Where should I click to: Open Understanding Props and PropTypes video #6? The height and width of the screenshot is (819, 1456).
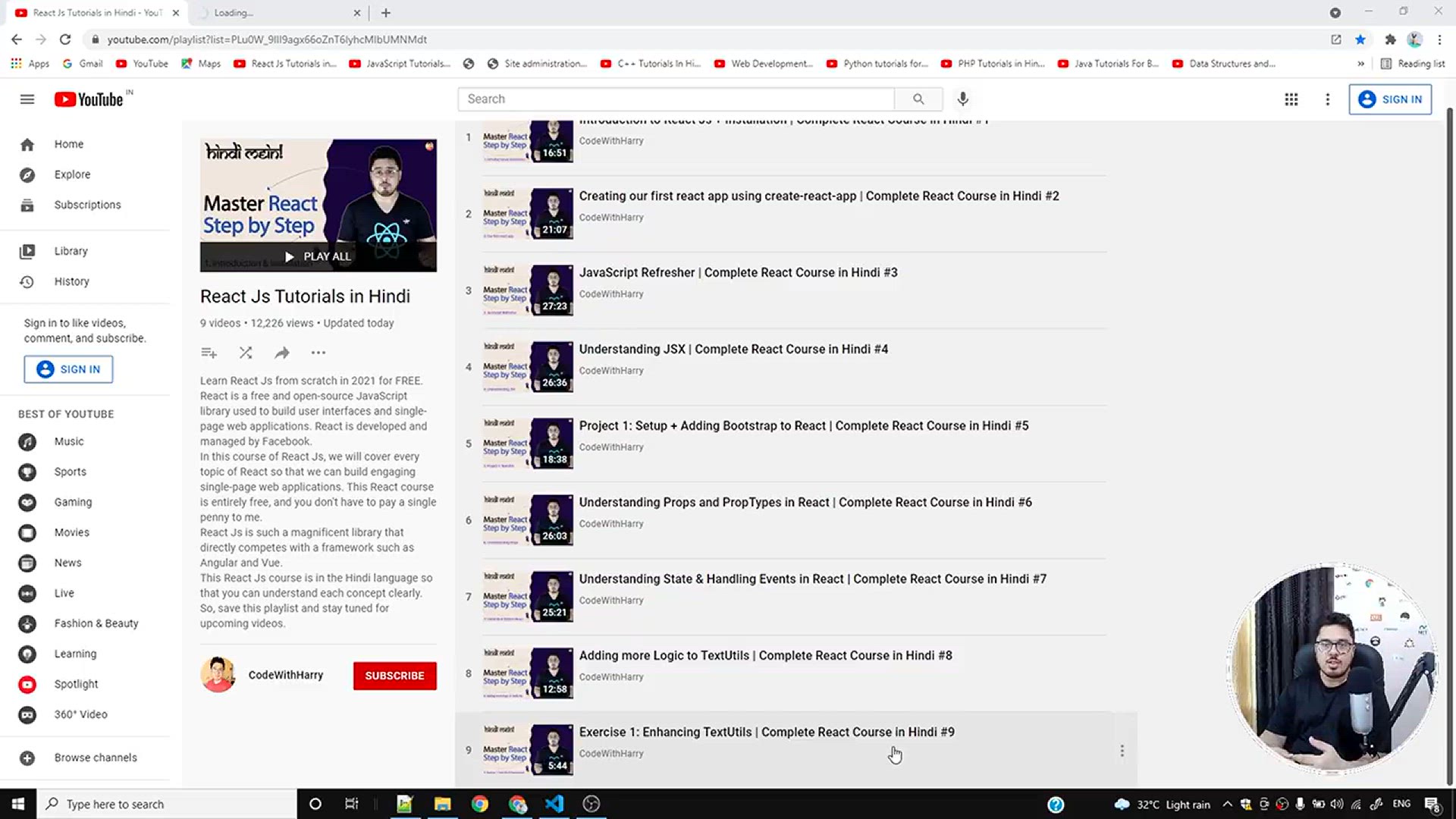click(805, 502)
